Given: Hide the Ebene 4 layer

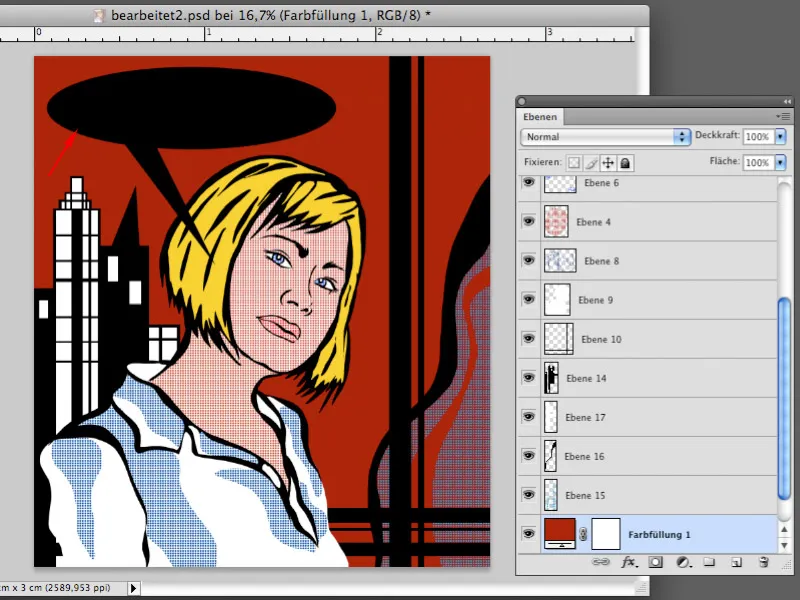Looking at the screenshot, I should (x=529, y=221).
